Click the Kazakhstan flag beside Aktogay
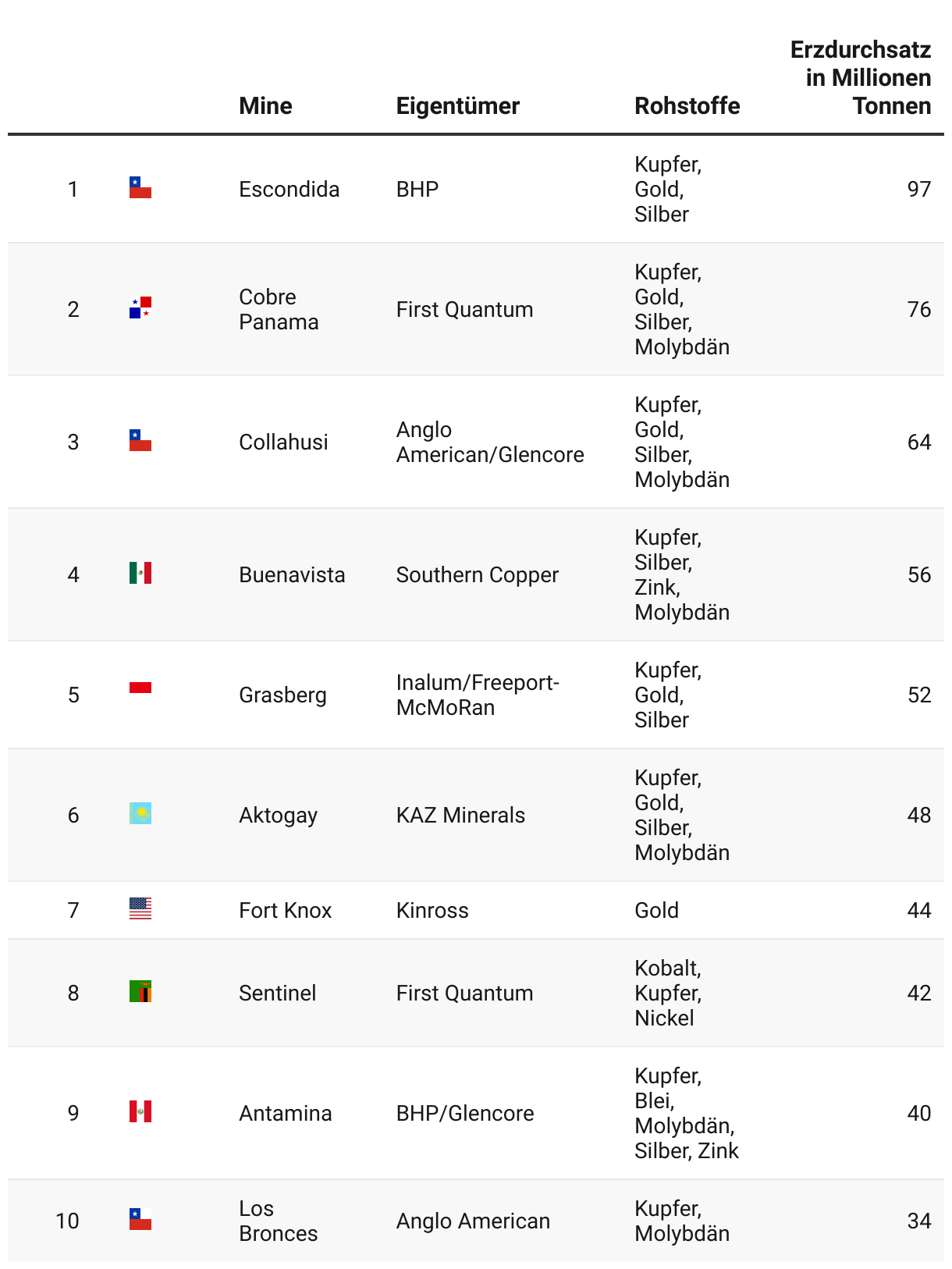This screenshot has width=952, height=1269. [x=140, y=814]
